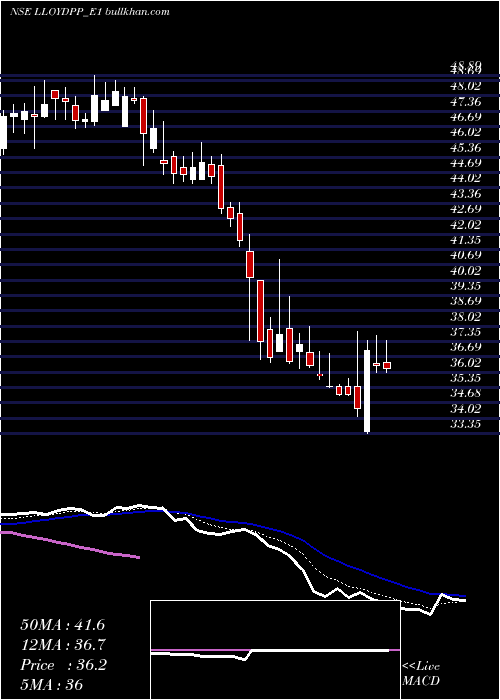Click the 43.36 price axis label
Screen dimensions: 500x700
click(x=466, y=194)
